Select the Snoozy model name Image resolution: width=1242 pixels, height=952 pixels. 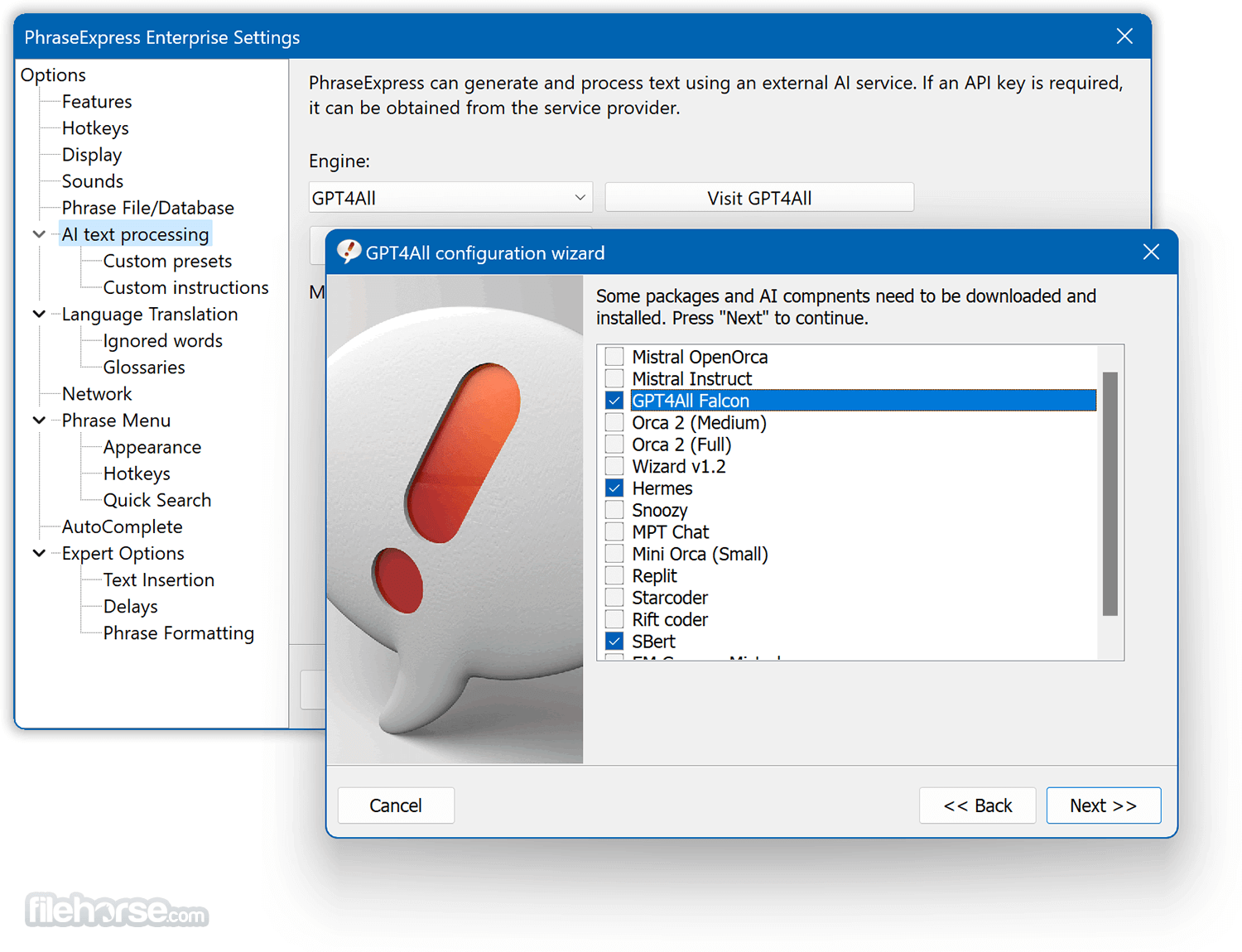[x=660, y=510]
